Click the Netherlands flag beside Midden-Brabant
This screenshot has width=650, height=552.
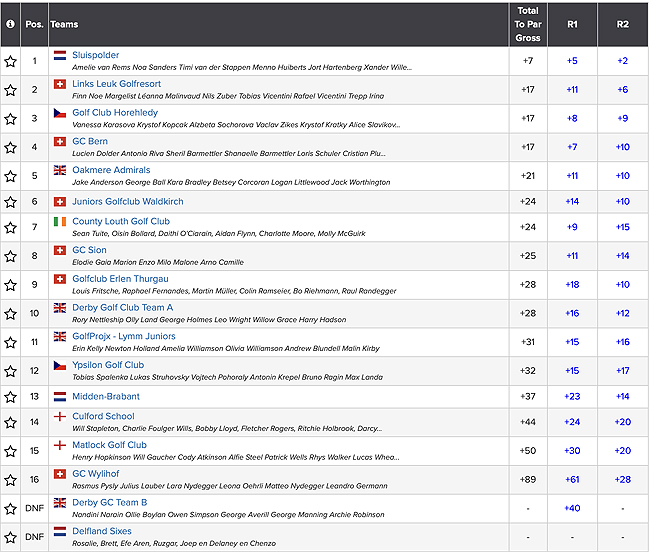click(60, 397)
